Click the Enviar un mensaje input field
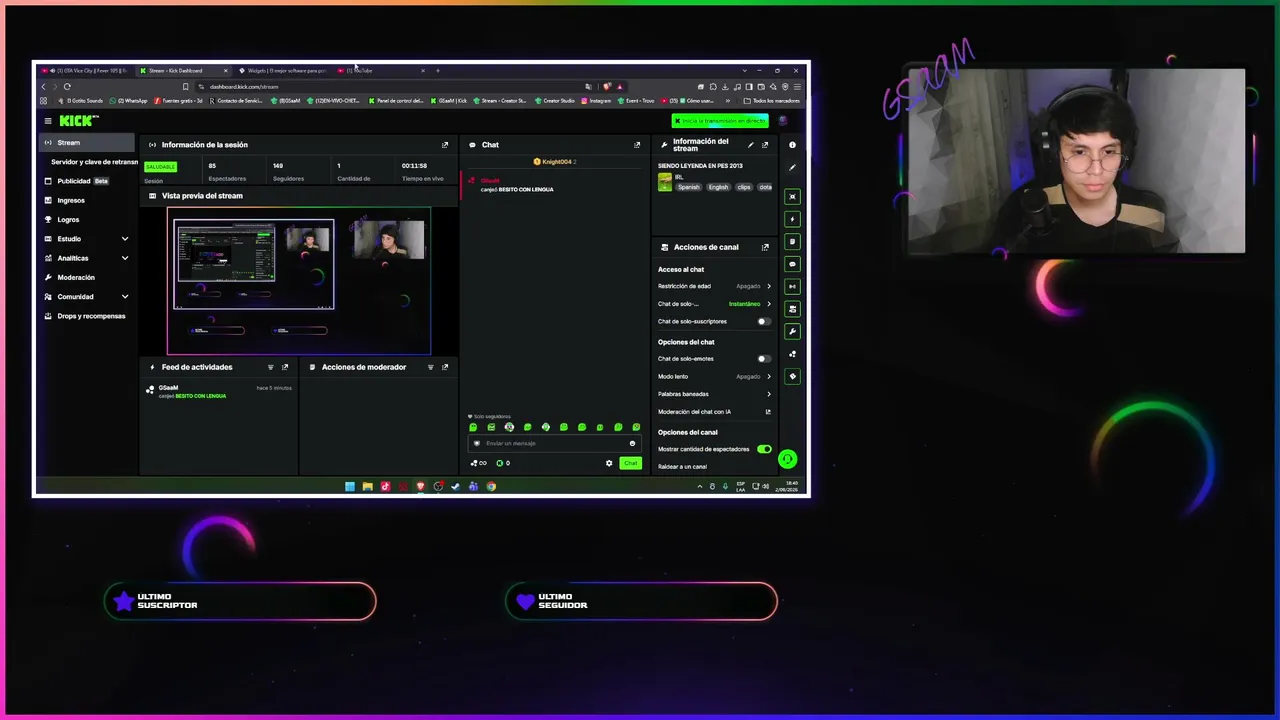1280x720 pixels. point(553,443)
